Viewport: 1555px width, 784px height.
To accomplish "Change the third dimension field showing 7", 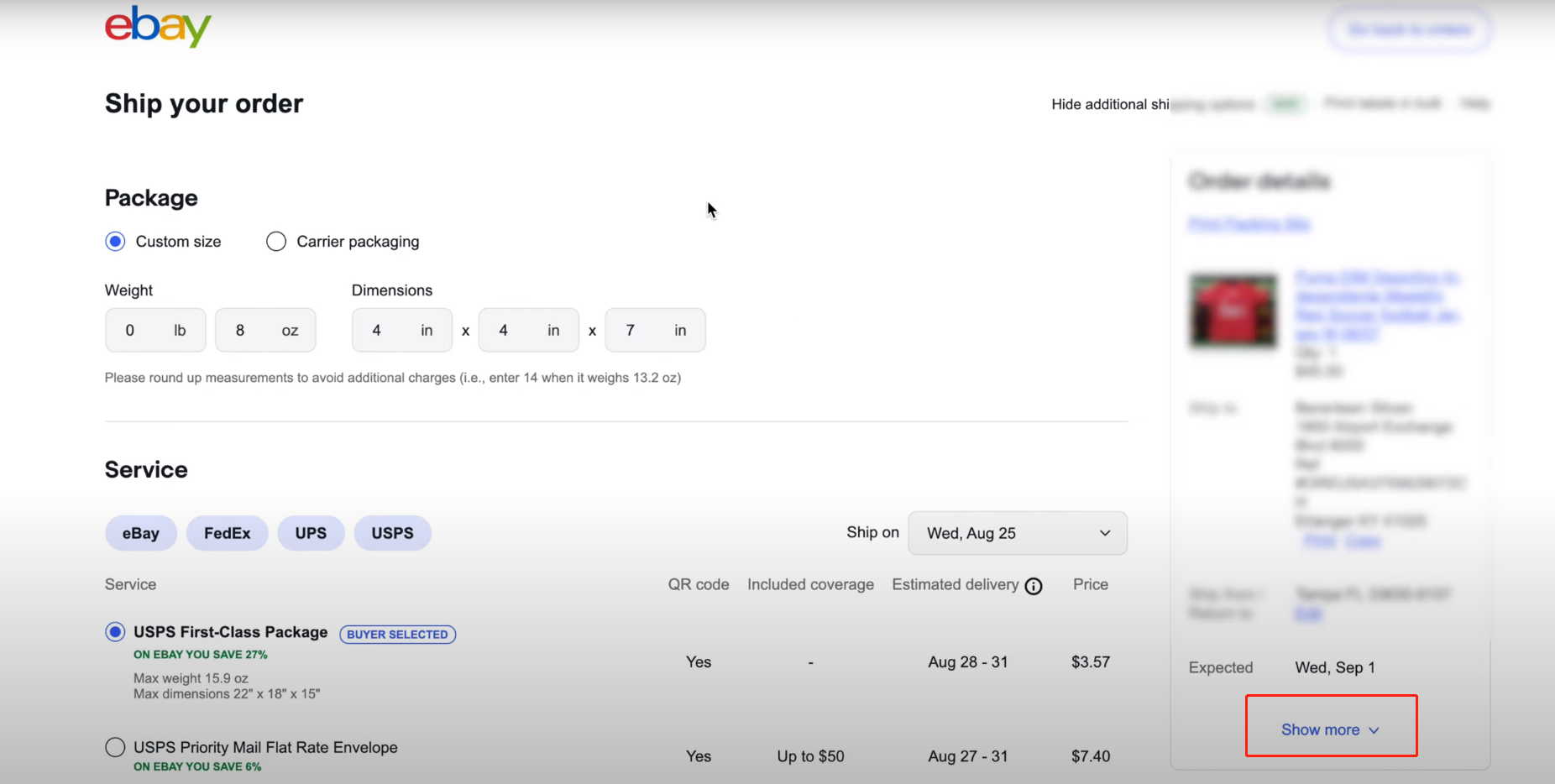I will click(655, 330).
